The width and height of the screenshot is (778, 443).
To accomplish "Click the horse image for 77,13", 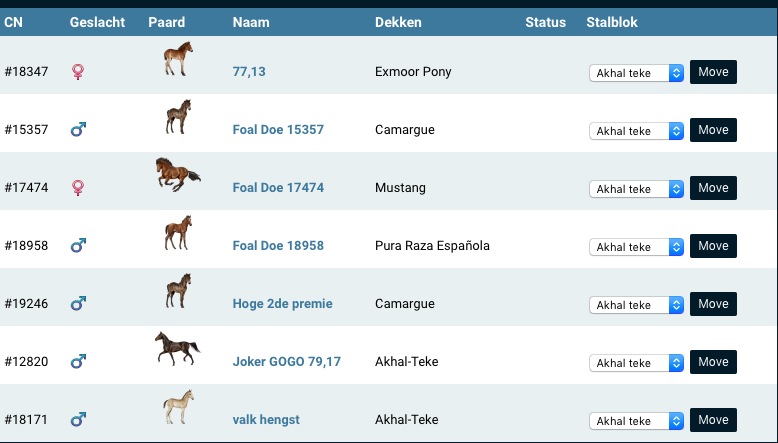I will tap(178, 60).
